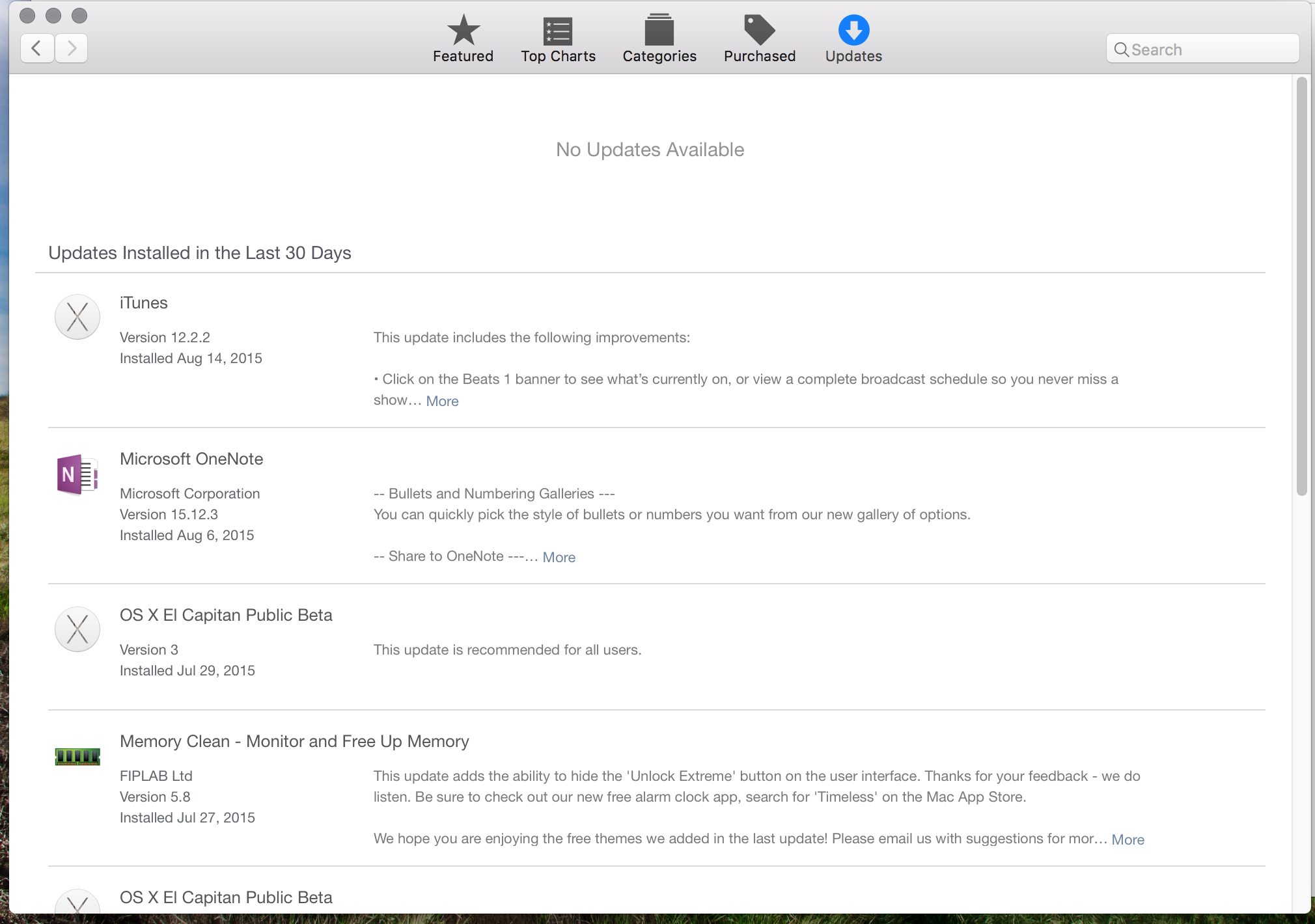Viewport: 1315px width, 924px height.
Task: Click 'Installed Aug 6, 2015' text
Action: 187,535
